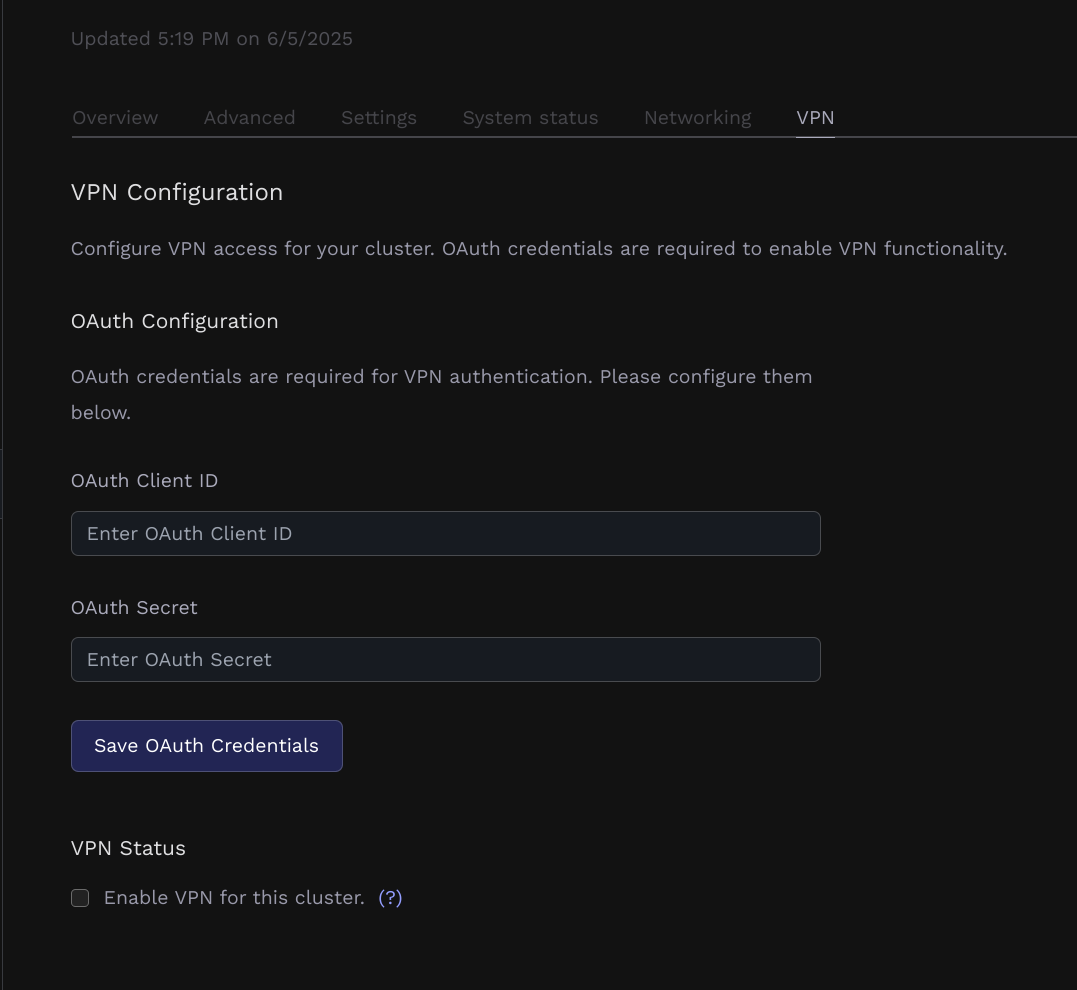Click the thin scrollbar on the left edge
1077x990 pixels.
pos(4,483)
